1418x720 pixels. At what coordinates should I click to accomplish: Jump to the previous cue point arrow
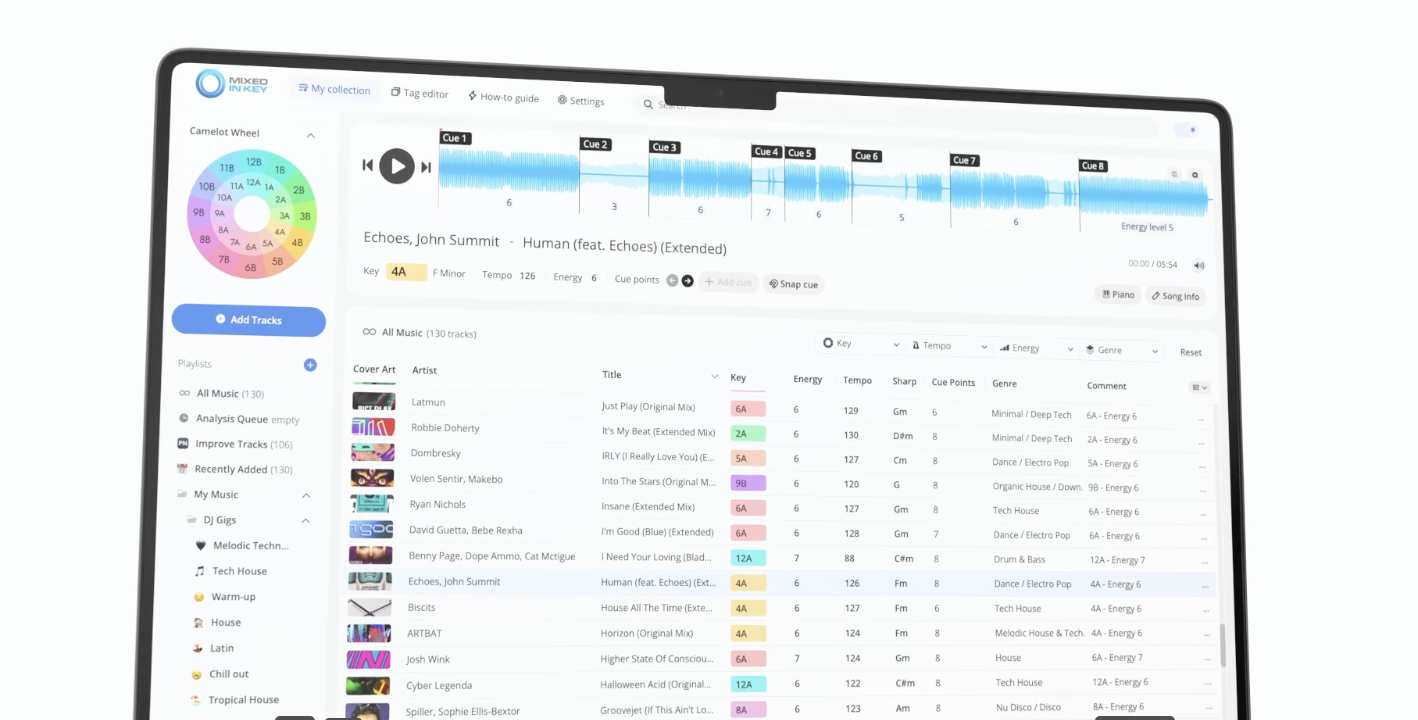(x=672, y=281)
